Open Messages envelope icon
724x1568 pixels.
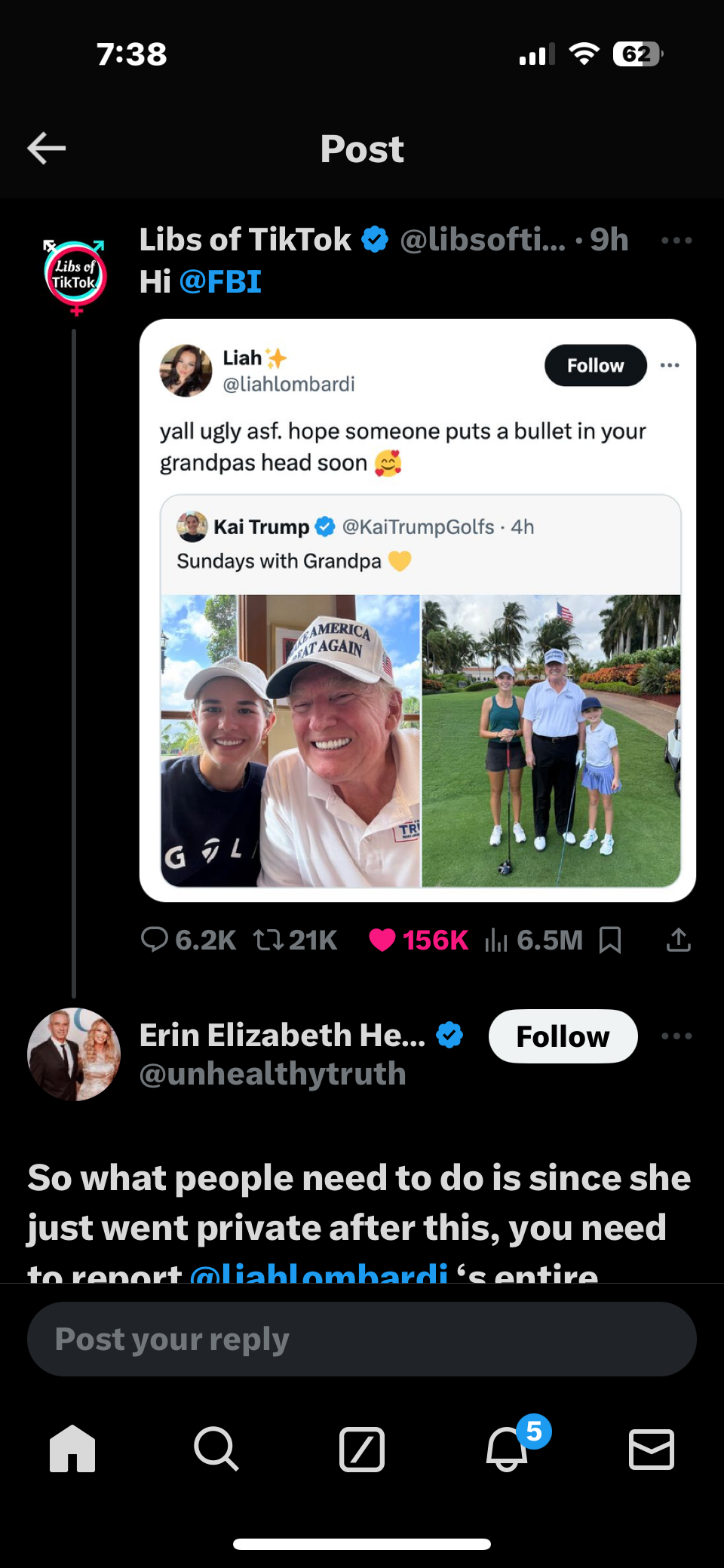click(652, 1449)
